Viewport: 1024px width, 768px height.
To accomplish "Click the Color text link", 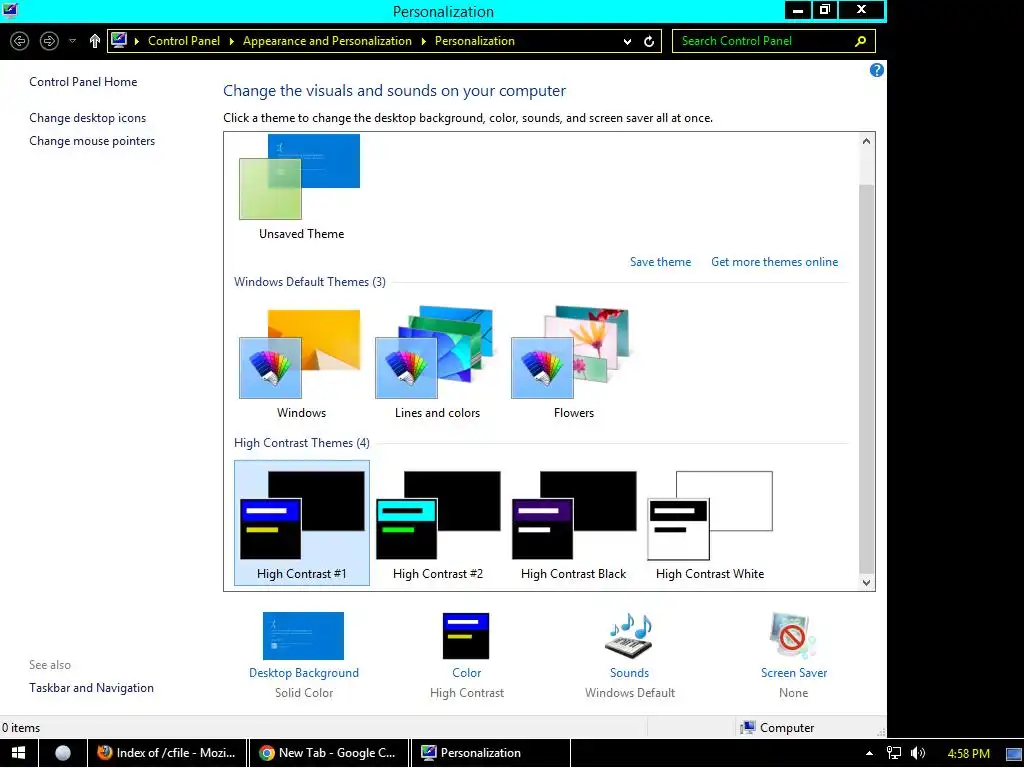I will 466,673.
